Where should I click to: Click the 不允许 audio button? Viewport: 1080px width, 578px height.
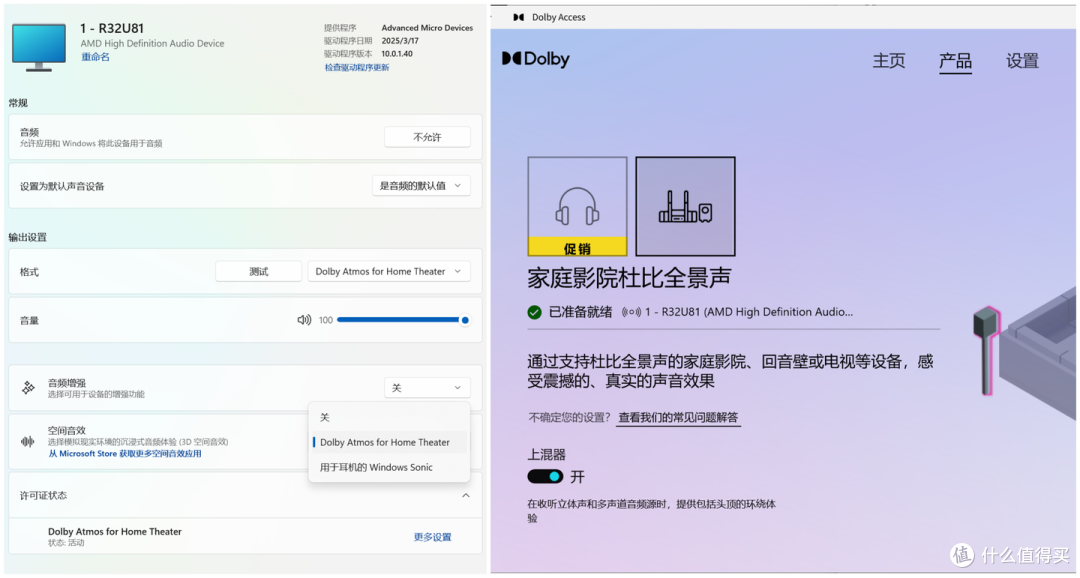(x=427, y=137)
